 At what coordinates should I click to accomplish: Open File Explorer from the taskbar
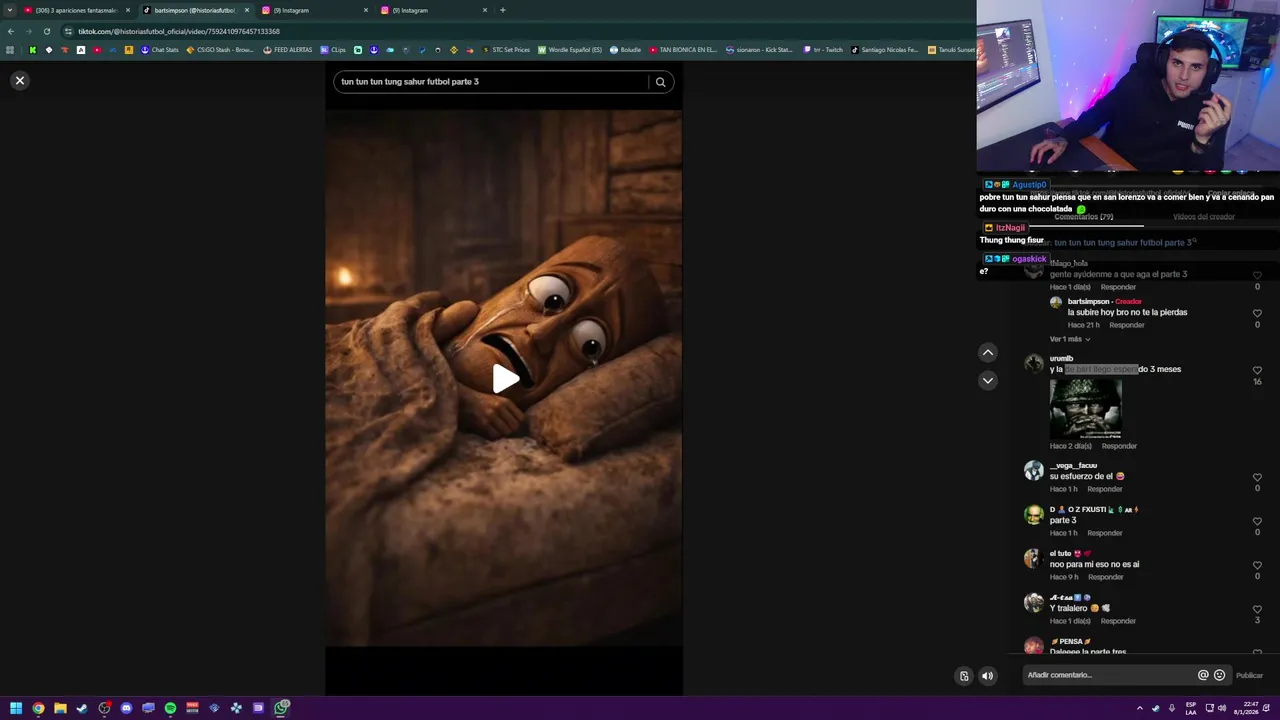60,708
